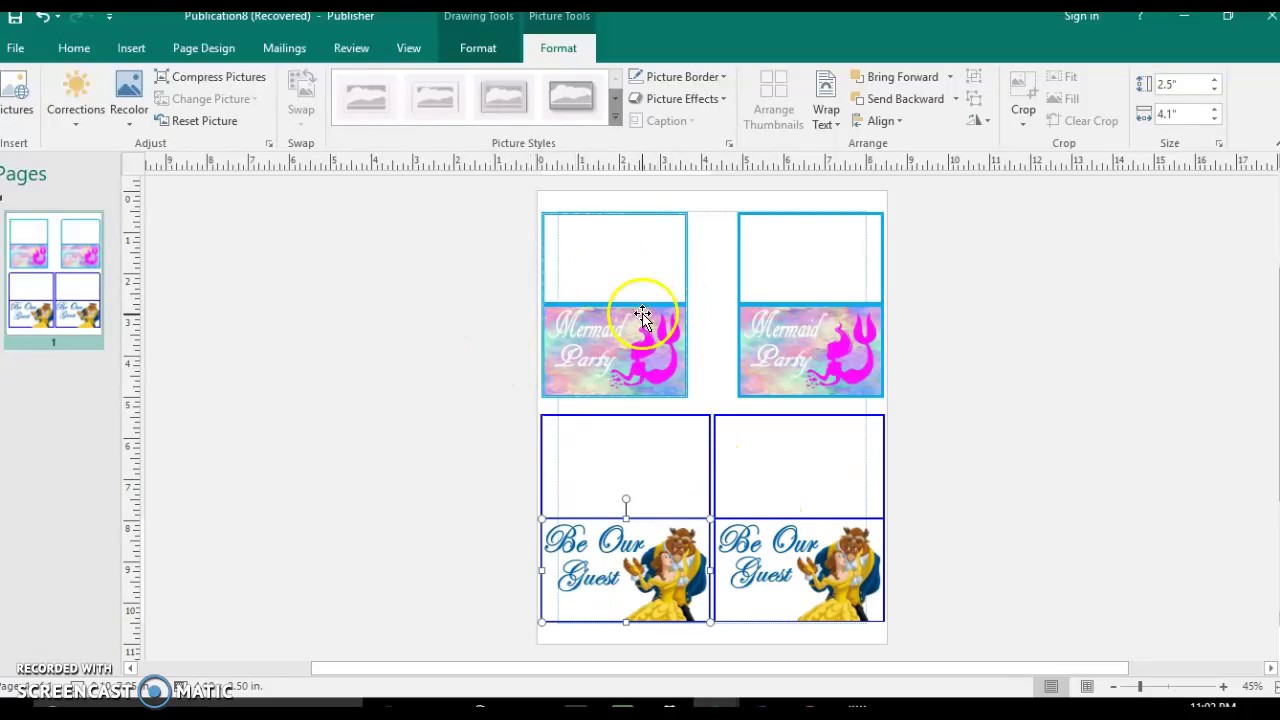The width and height of the screenshot is (1280, 720).
Task: Edit the shape height field 2.5"
Action: click(x=1181, y=84)
